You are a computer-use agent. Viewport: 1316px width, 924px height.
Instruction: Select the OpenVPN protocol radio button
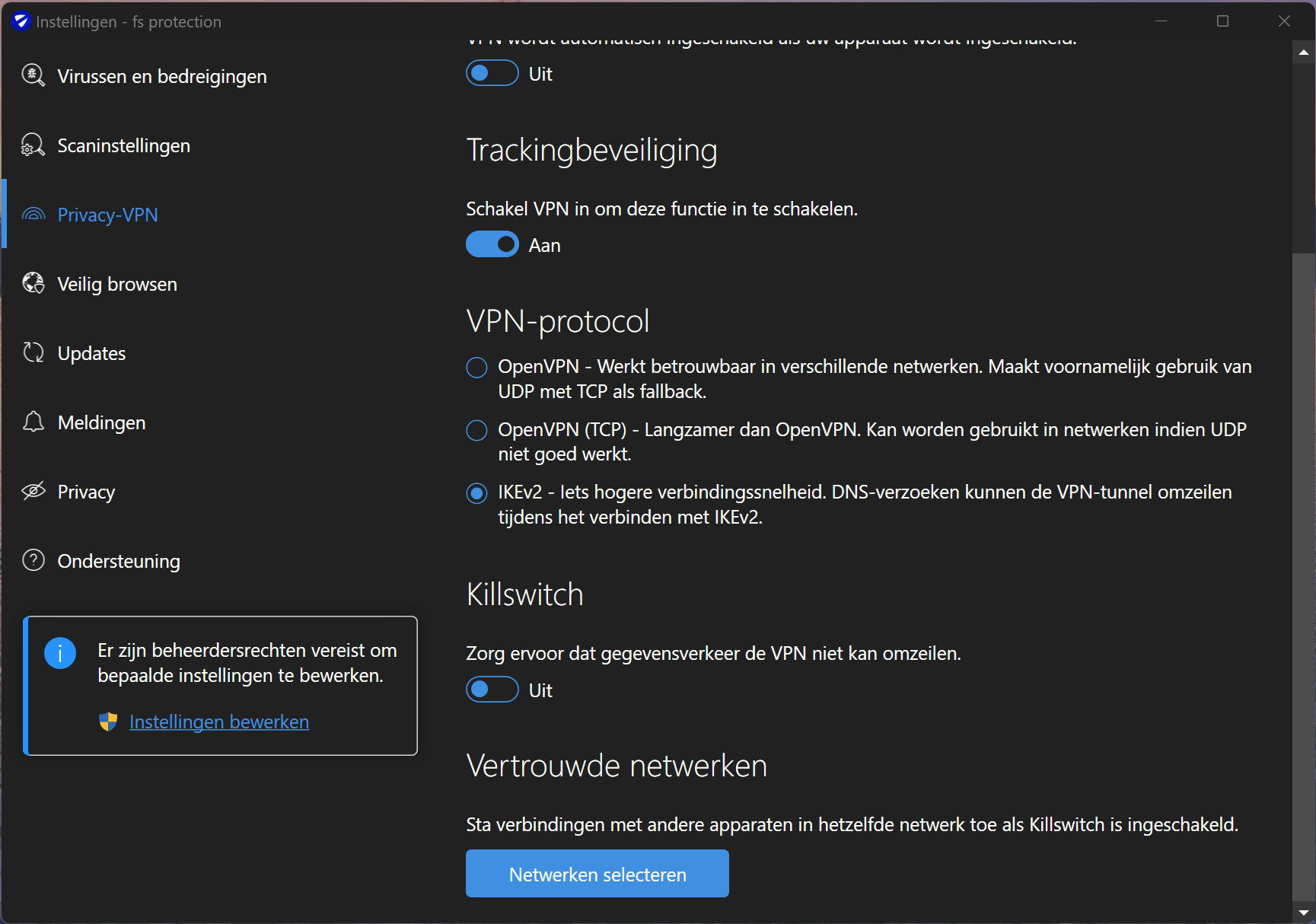pos(476,368)
